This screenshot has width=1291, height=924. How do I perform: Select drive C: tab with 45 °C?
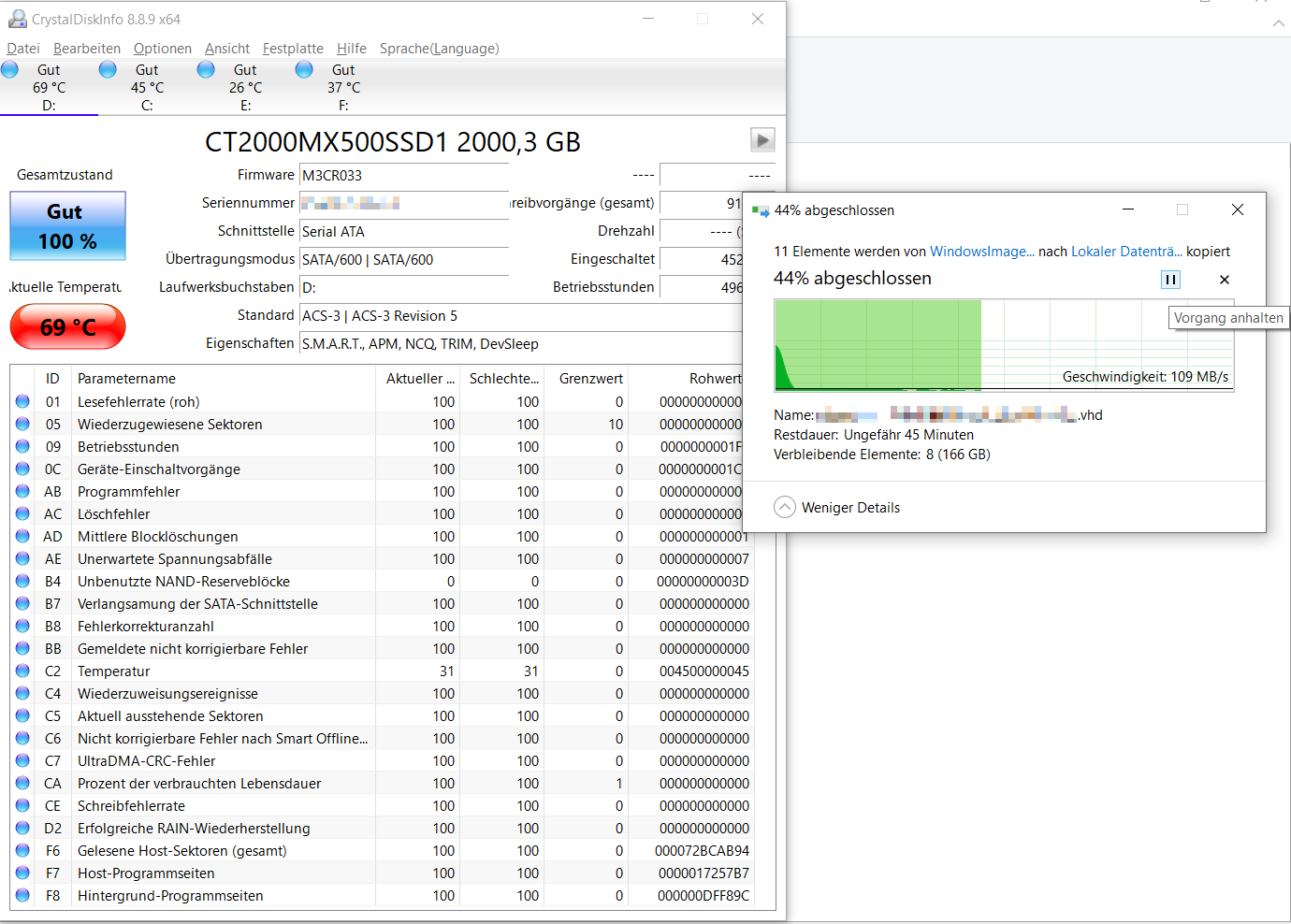click(x=147, y=87)
